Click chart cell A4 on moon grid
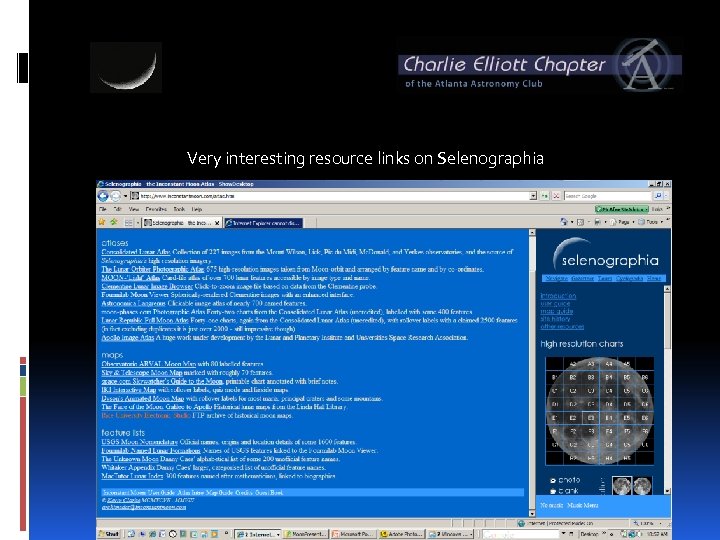 click(608, 364)
